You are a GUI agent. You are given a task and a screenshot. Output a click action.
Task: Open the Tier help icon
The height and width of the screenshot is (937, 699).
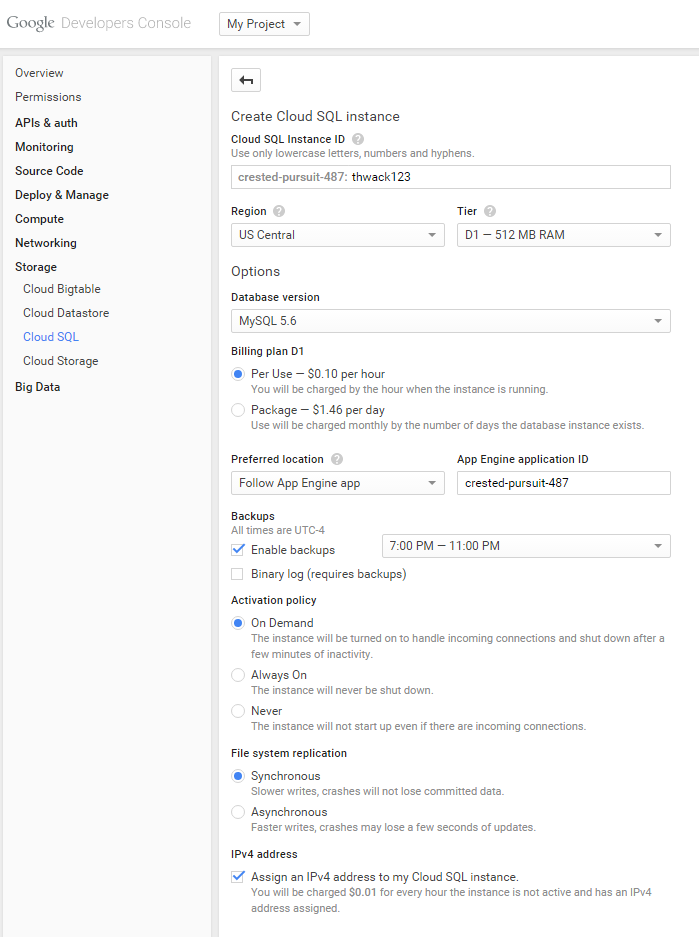(x=490, y=211)
